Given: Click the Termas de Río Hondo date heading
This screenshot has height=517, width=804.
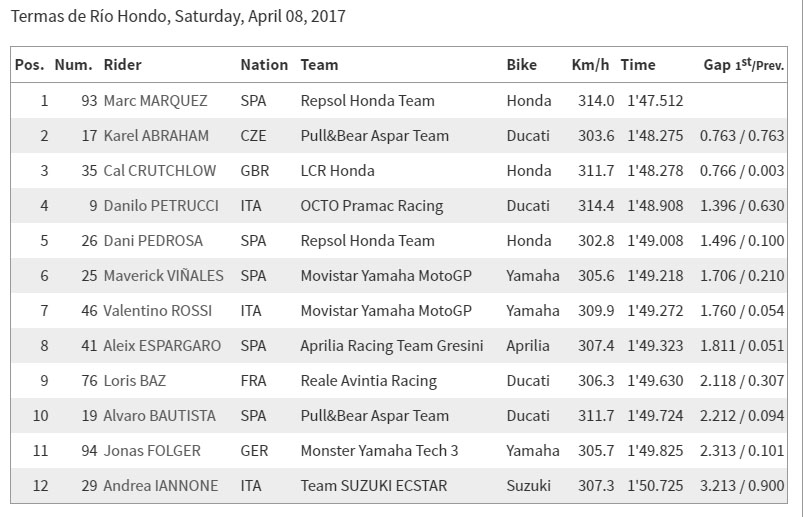Looking at the screenshot, I should coord(178,16).
